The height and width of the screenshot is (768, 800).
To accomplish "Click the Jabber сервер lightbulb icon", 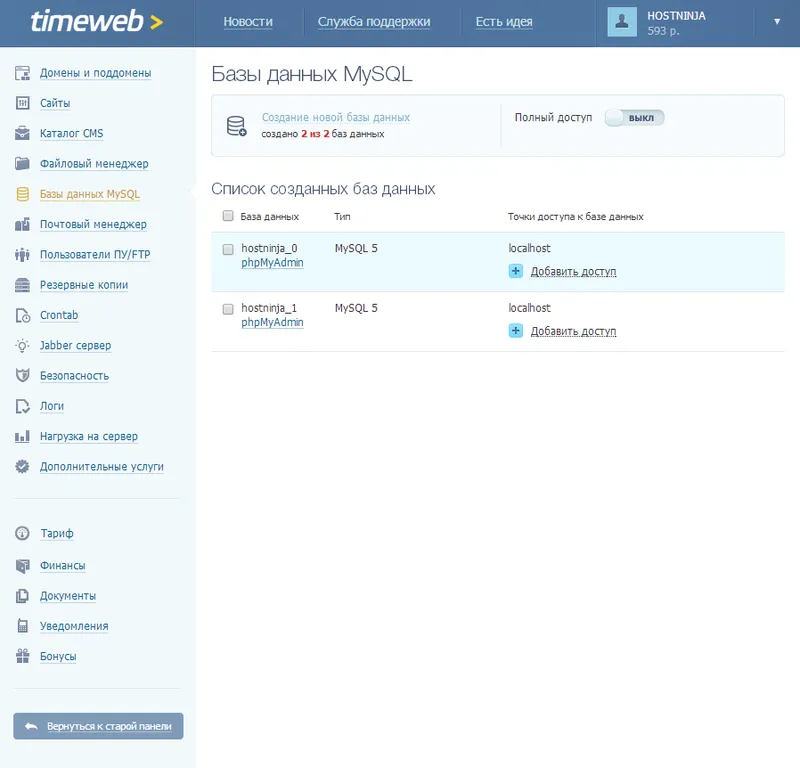I will click(22, 345).
